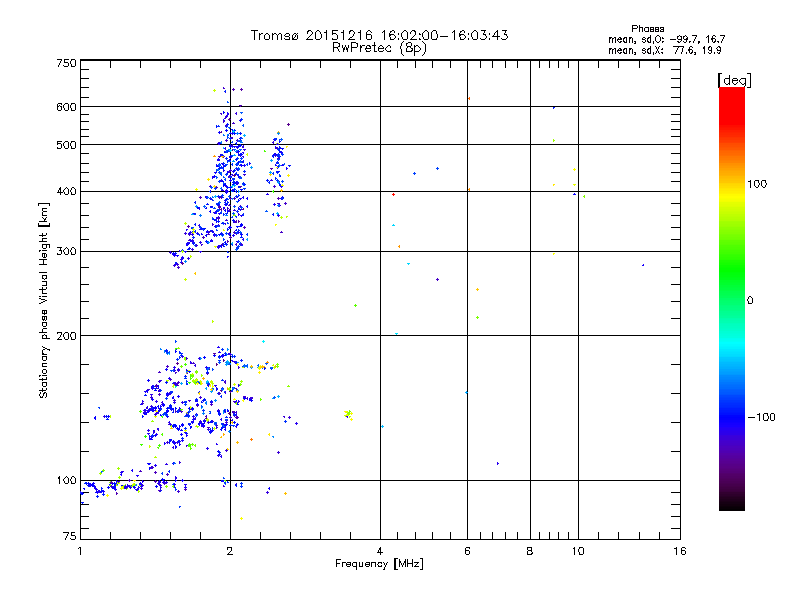Click the y-axis tick label '100'
Viewport: 800px width, 600px height.
(x=66, y=480)
